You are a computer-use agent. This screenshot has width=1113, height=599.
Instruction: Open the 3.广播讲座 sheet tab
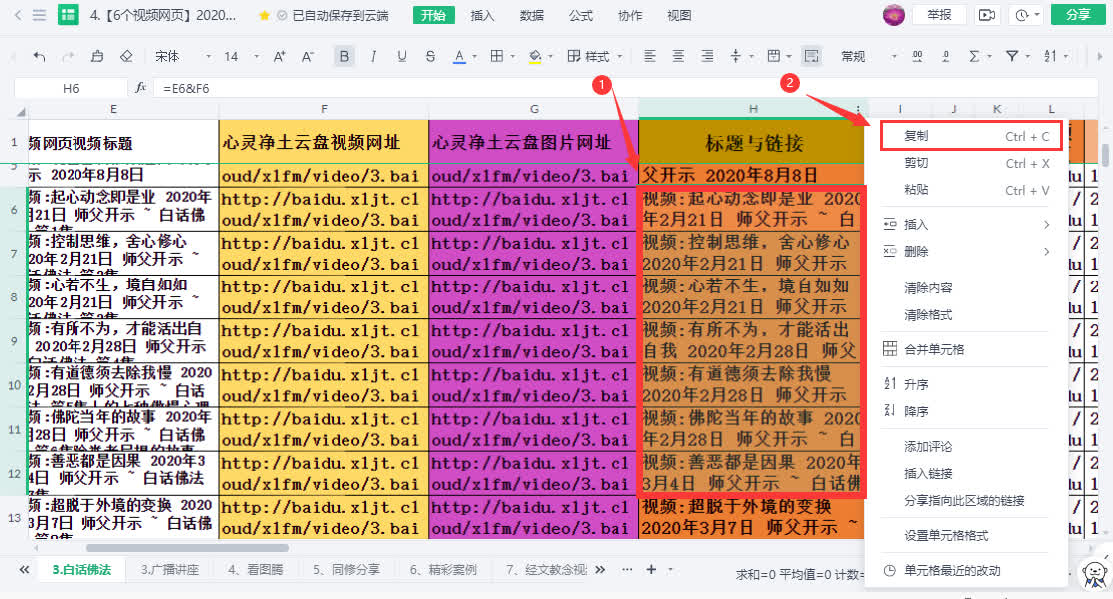(x=170, y=569)
